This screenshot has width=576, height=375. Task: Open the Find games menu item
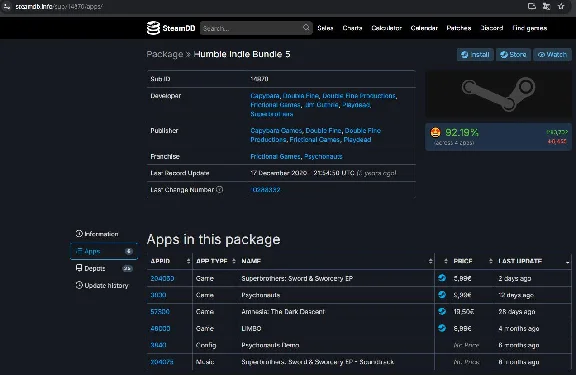point(530,28)
